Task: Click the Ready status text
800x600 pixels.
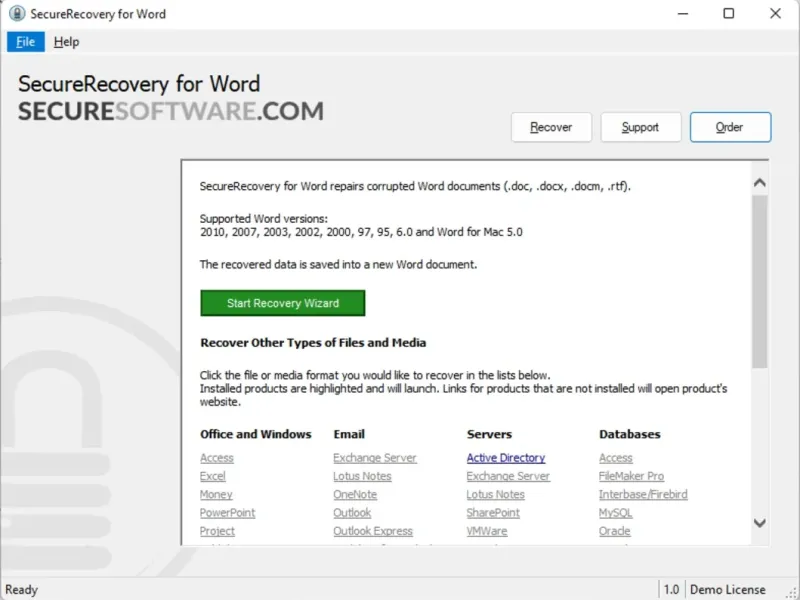Action: (x=21, y=590)
